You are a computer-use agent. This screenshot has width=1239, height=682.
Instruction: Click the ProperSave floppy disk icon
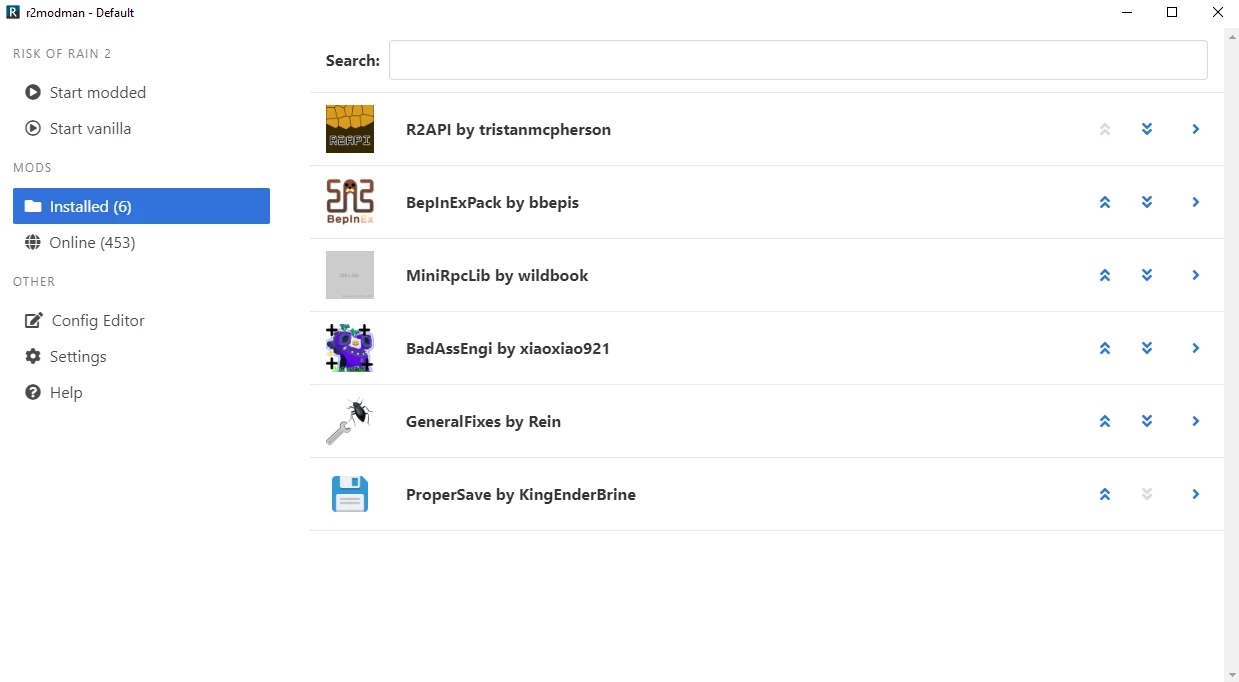[350, 494]
